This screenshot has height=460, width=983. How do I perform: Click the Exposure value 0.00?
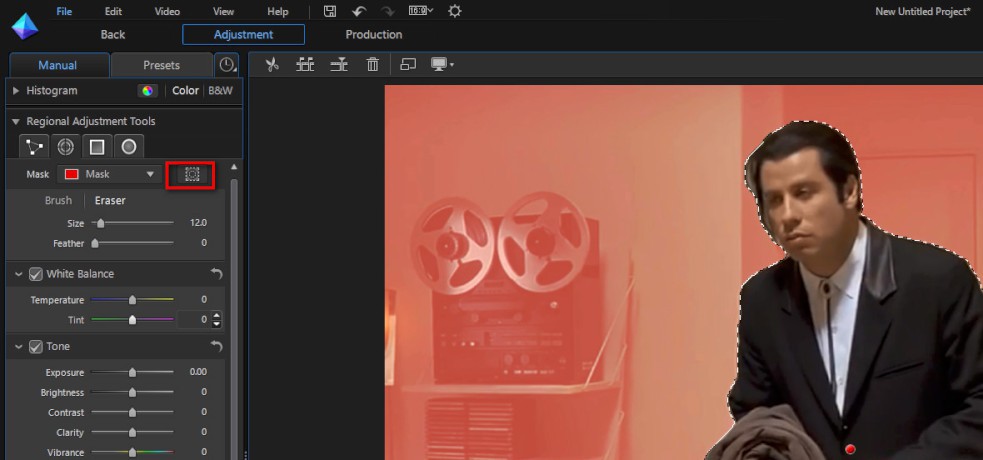point(198,372)
